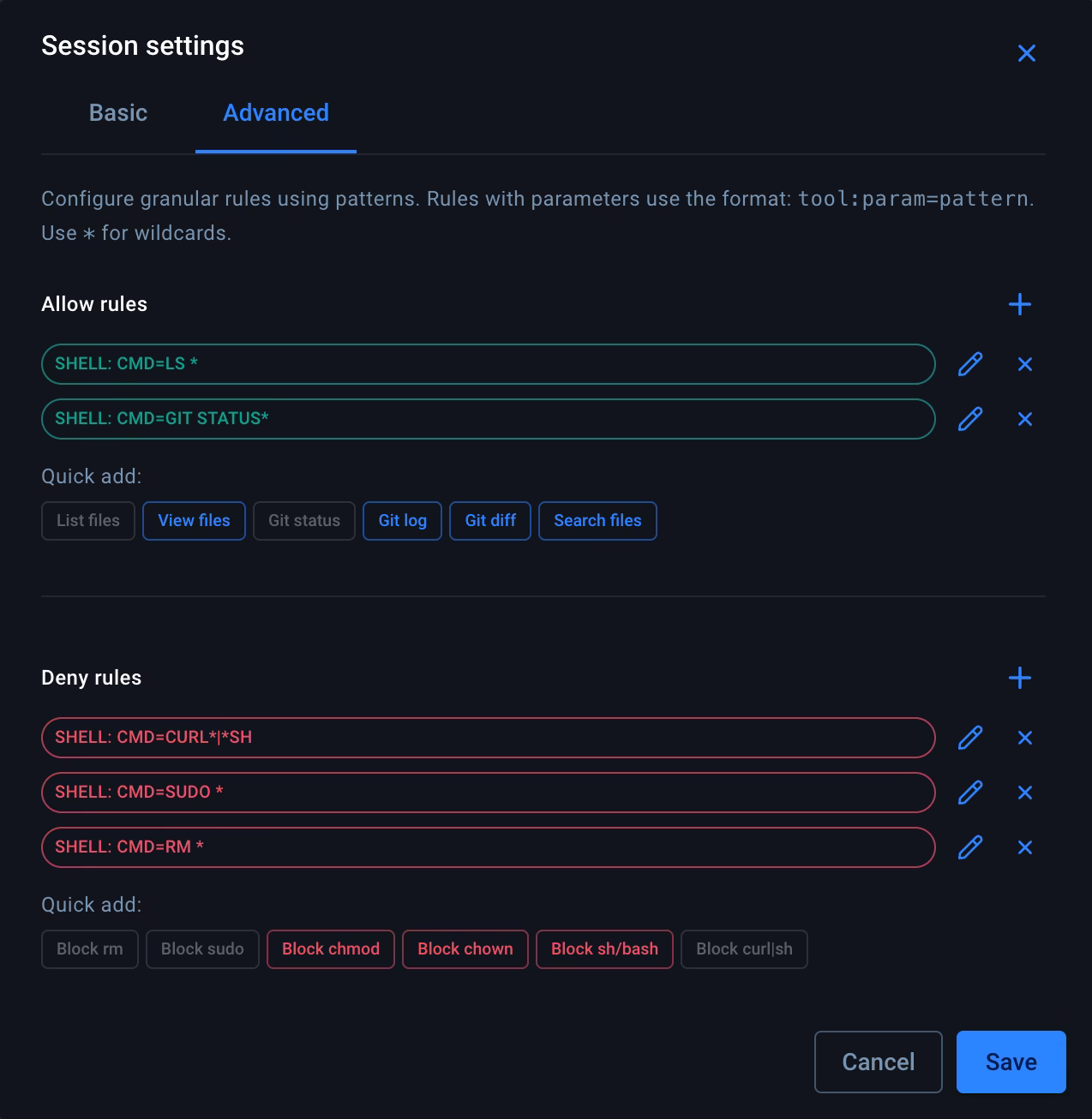Remove the SHELL: CMD=CURL*|*SH deny rule

[x=1025, y=738]
